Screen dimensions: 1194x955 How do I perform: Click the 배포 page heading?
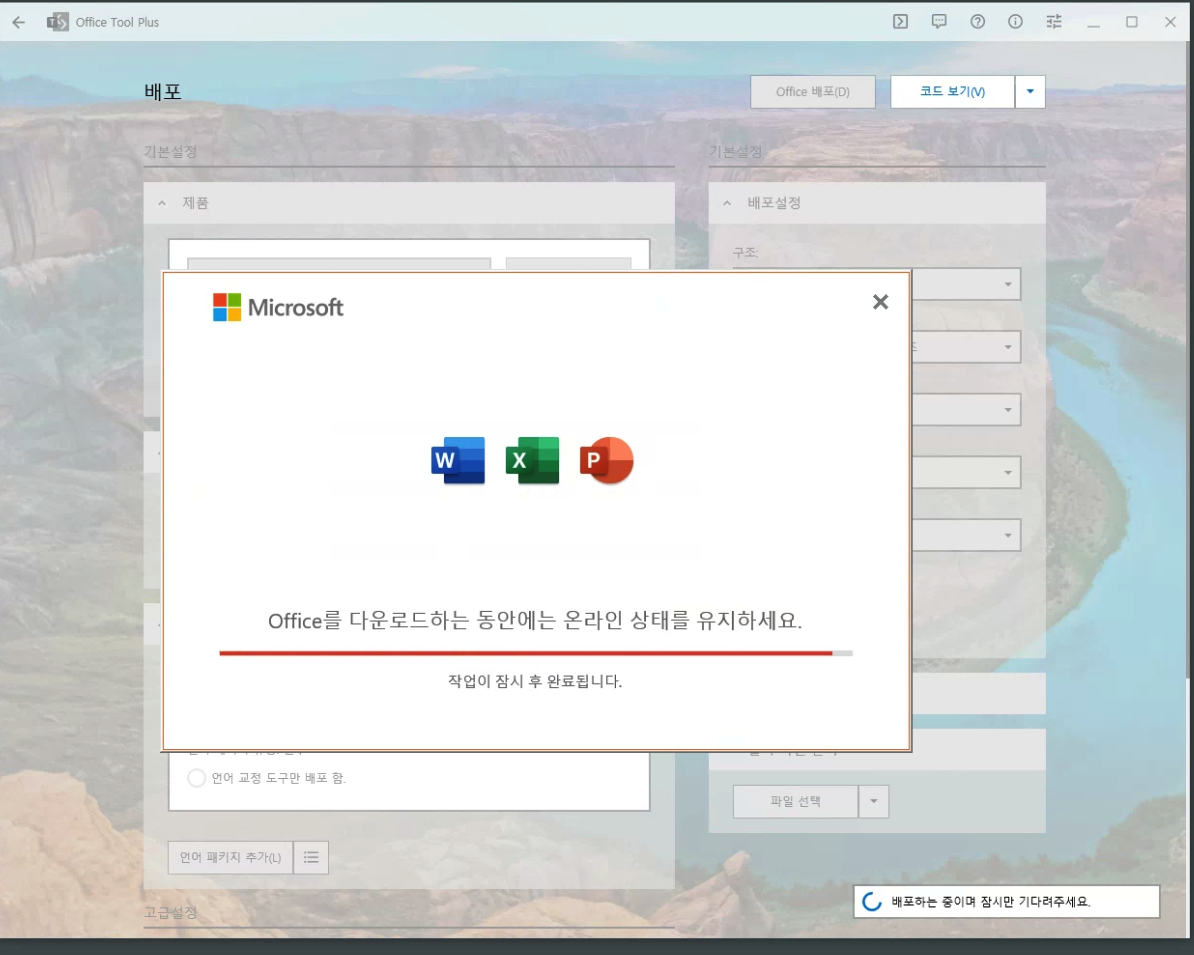coord(163,91)
